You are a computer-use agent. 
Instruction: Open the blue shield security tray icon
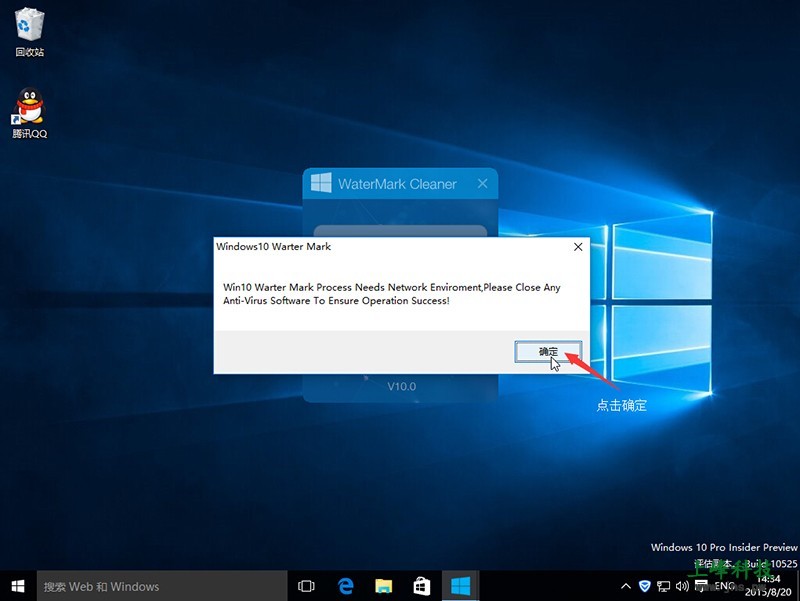point(645,586)
